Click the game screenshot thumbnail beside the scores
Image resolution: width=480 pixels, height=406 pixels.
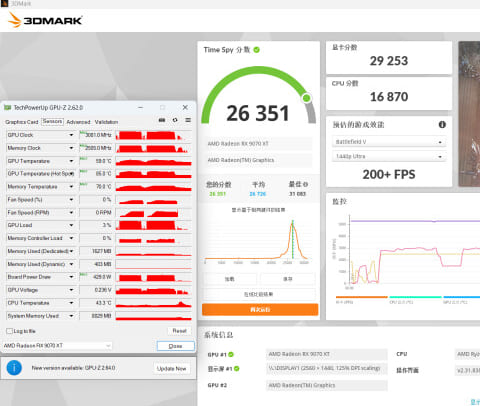click(469, 114)
